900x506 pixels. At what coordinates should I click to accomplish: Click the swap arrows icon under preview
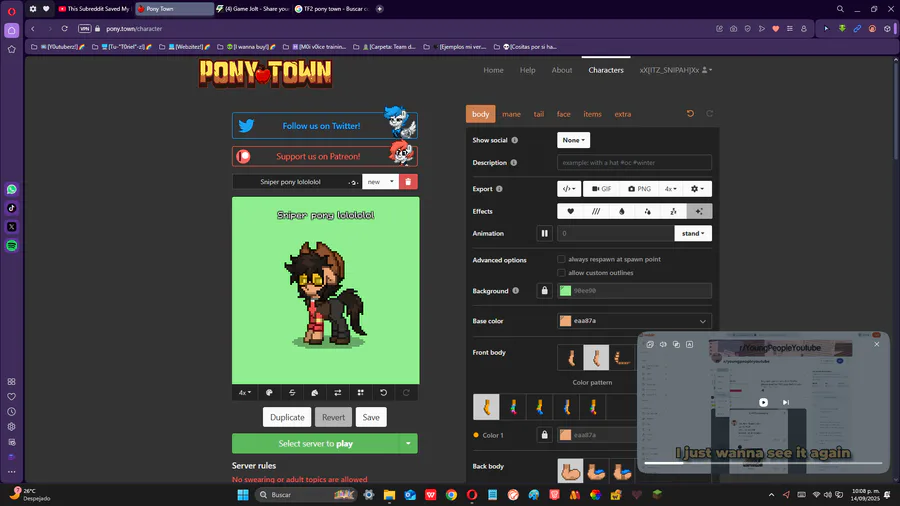tap(338, 392)
